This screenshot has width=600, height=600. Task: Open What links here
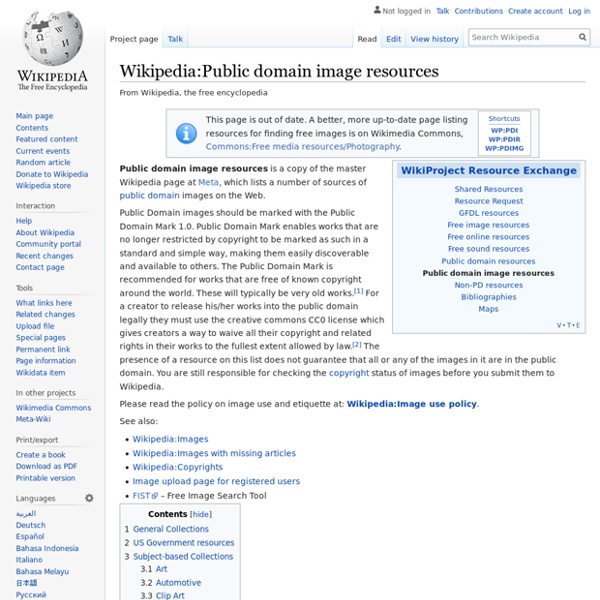(44, 303)
